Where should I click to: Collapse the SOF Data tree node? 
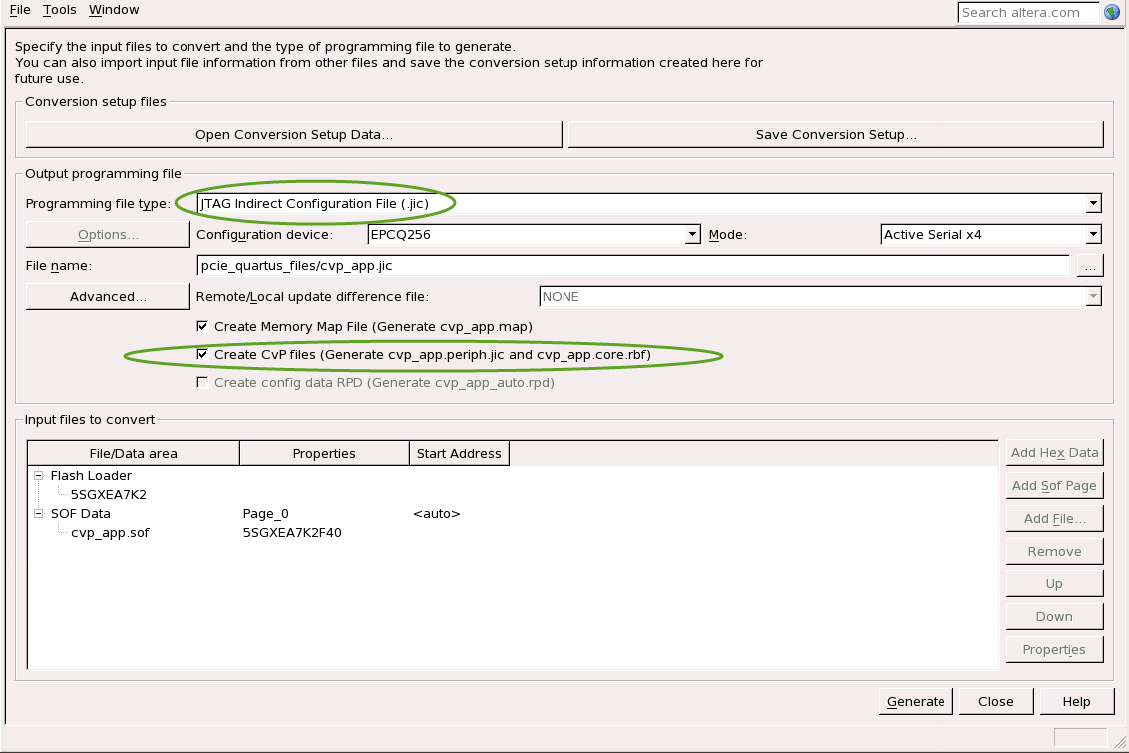tap(39, 513)
